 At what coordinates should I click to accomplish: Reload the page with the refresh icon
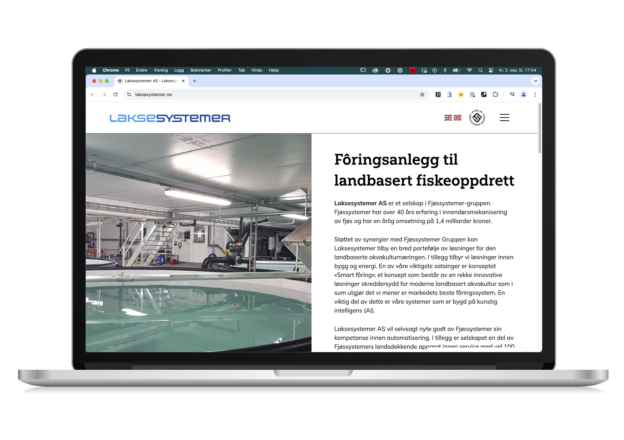[115, 95]
